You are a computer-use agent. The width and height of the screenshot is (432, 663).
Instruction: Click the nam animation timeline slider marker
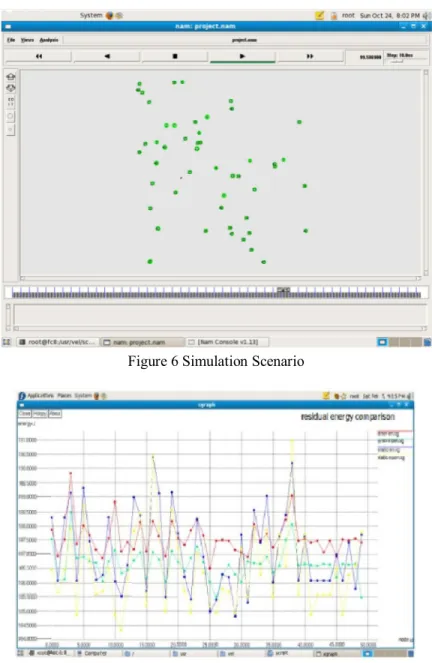[283, 290]
